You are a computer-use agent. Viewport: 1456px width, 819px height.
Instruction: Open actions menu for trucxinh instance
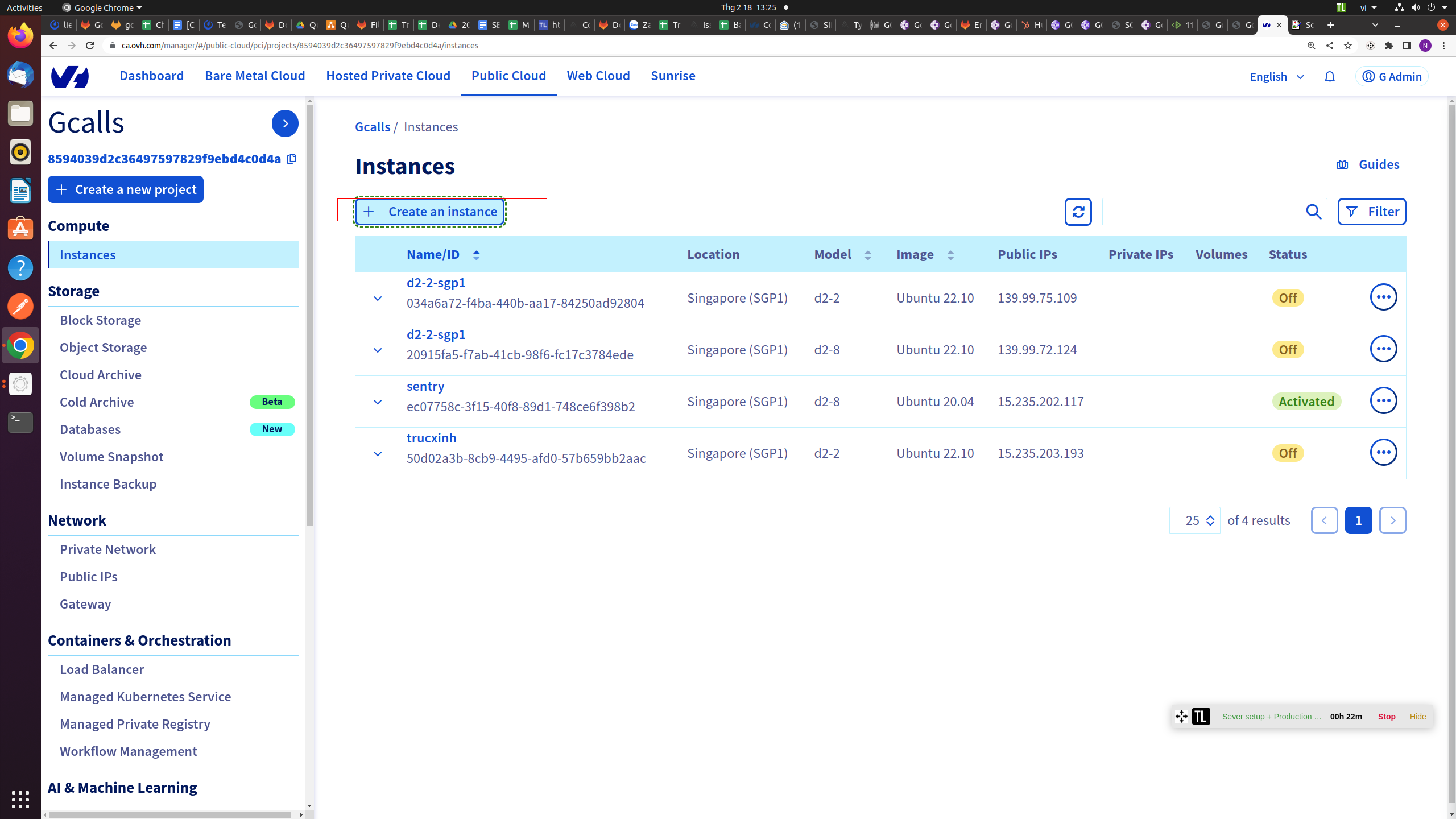[1383, 453]
